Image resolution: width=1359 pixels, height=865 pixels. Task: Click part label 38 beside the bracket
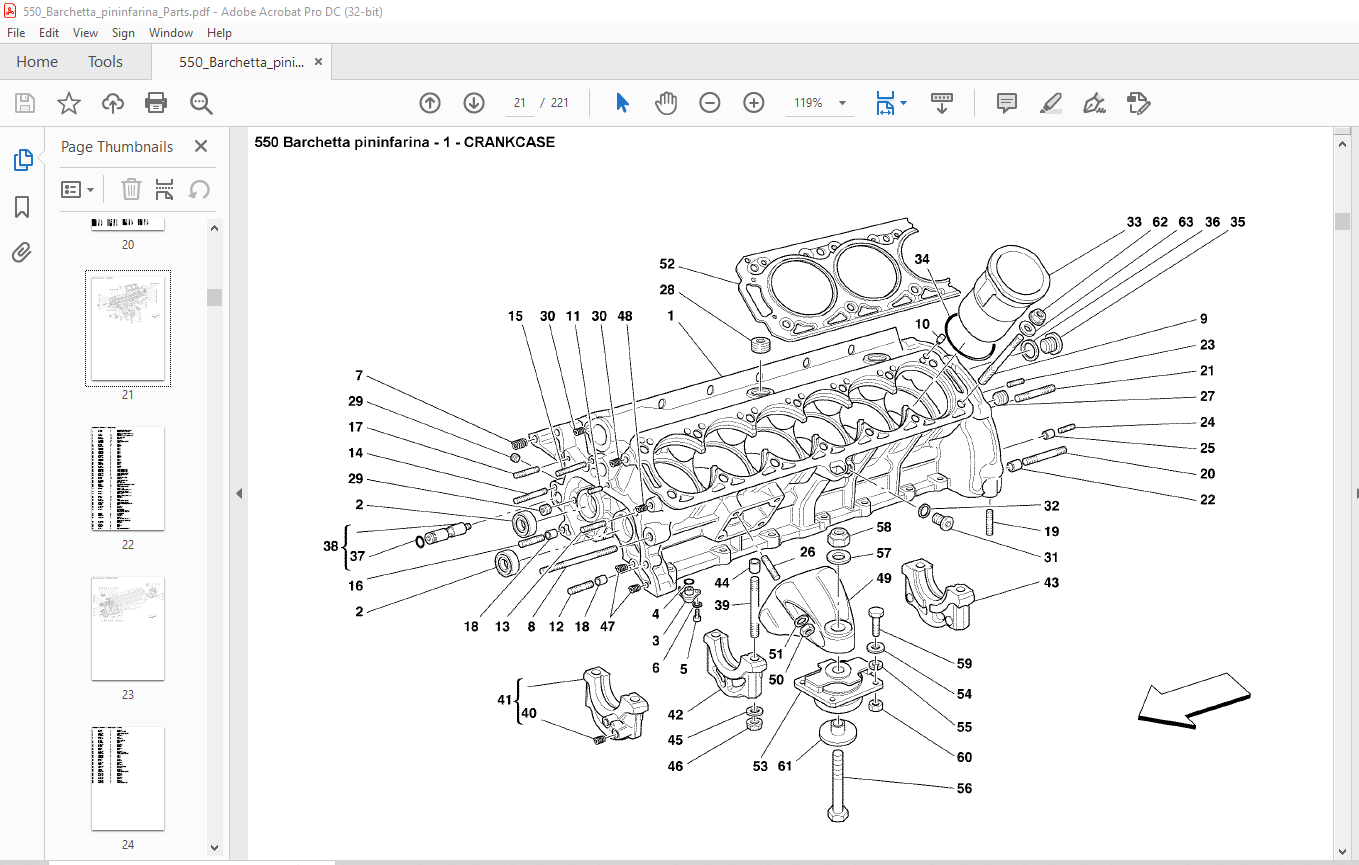(330, 547)
